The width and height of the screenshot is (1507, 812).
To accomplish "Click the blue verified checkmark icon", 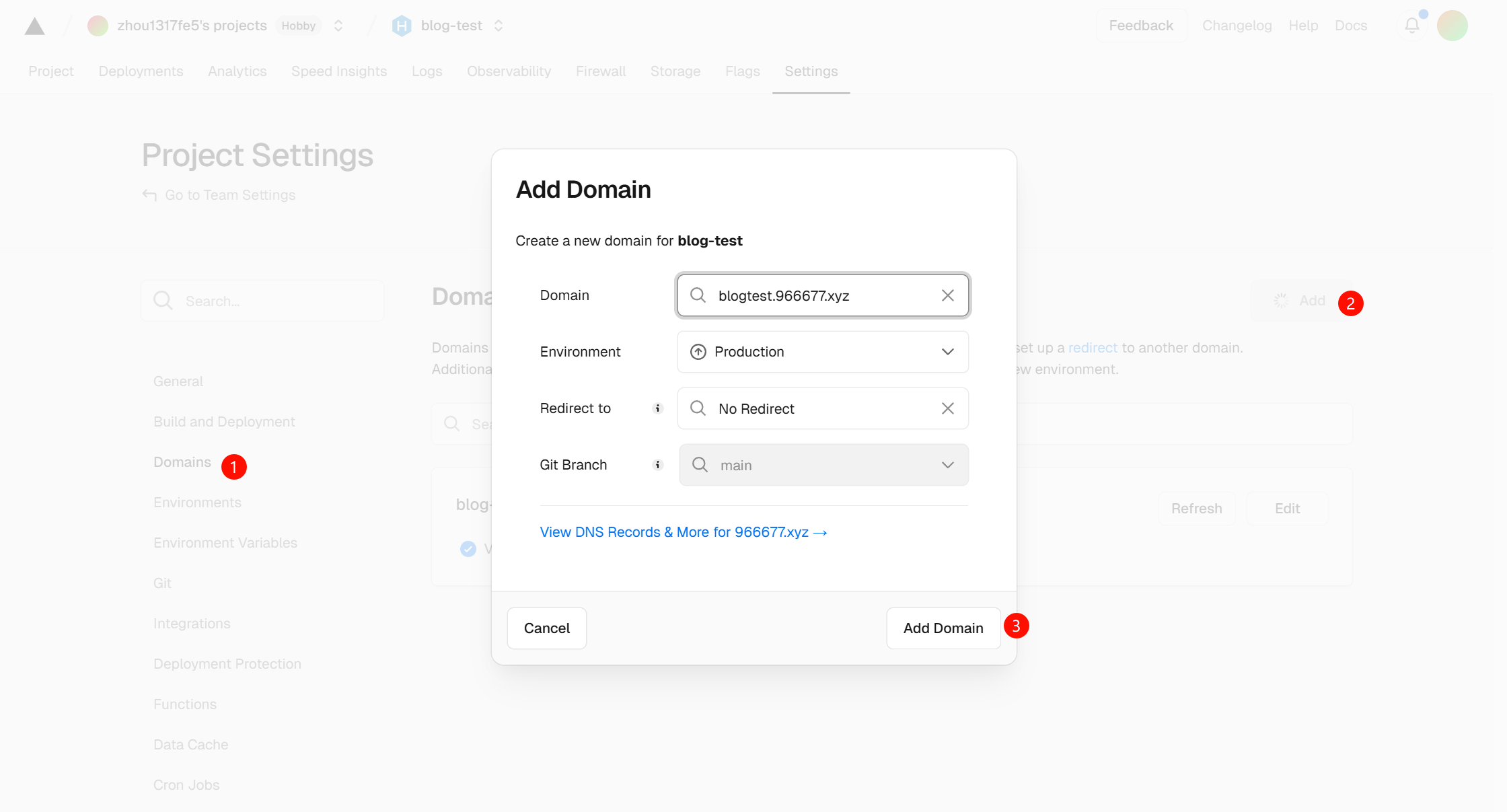I will click(x=468, y=549).
